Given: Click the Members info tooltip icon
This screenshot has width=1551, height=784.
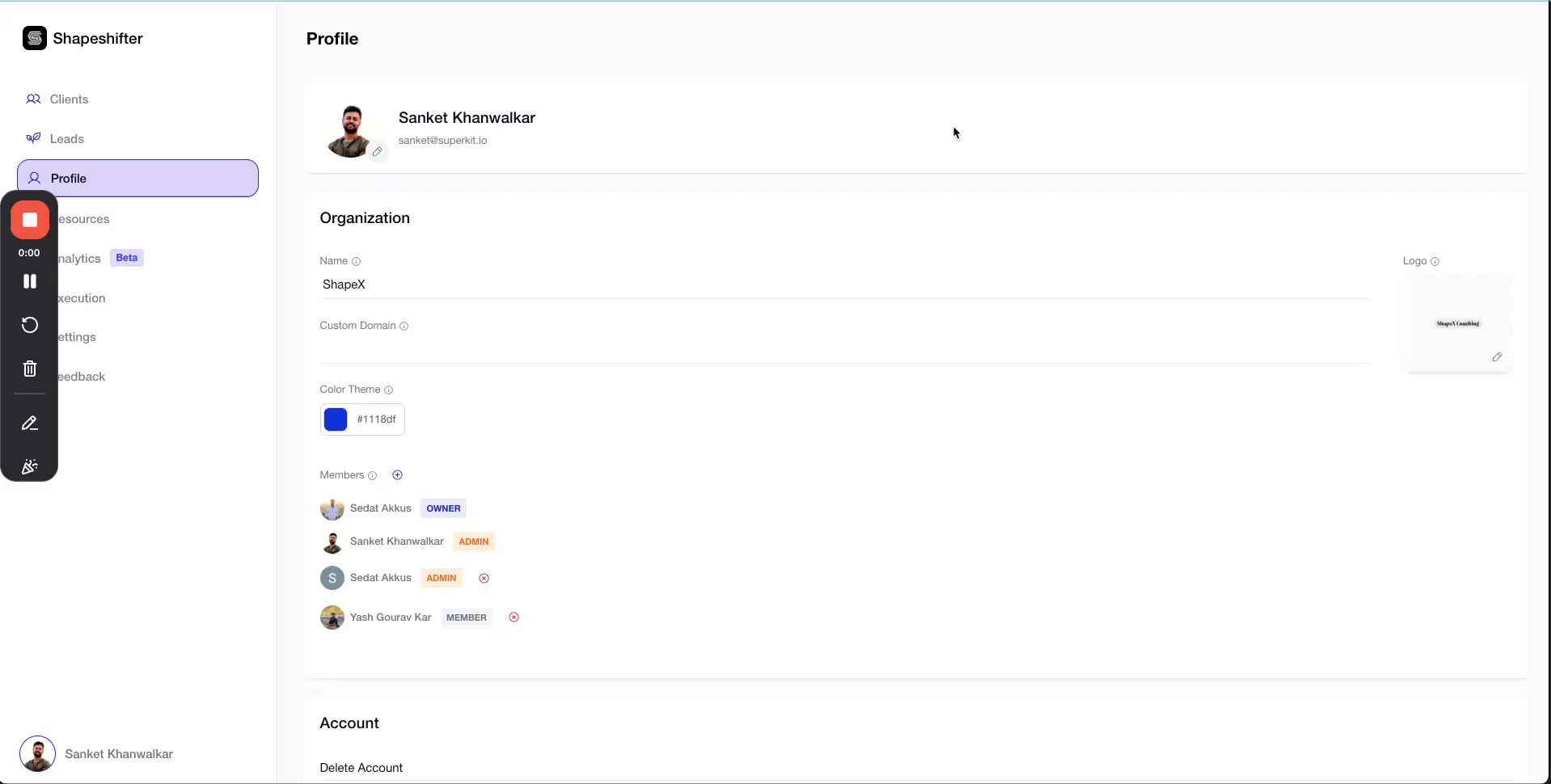Looking at the screenshot, I should pyautogui.click(x=371, y=476).
